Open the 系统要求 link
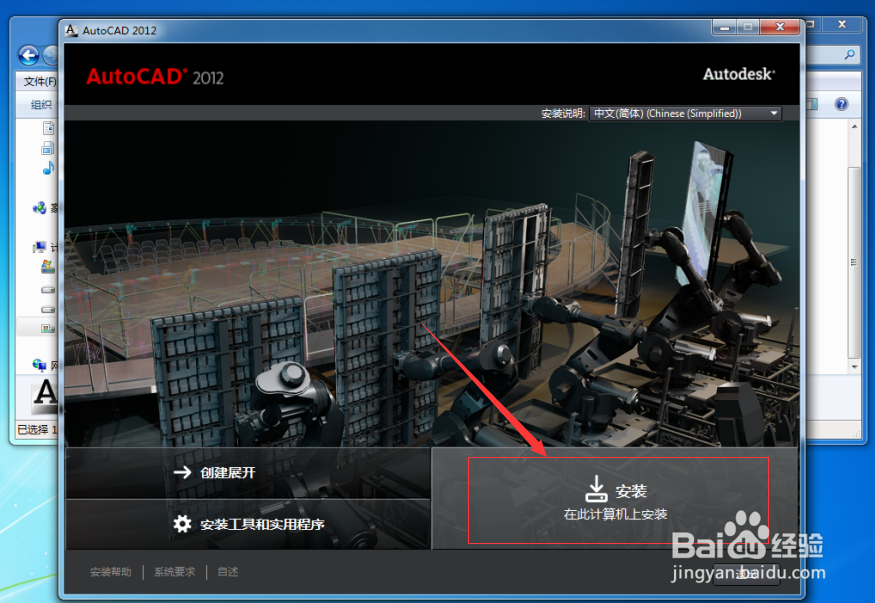 [175, 572]
